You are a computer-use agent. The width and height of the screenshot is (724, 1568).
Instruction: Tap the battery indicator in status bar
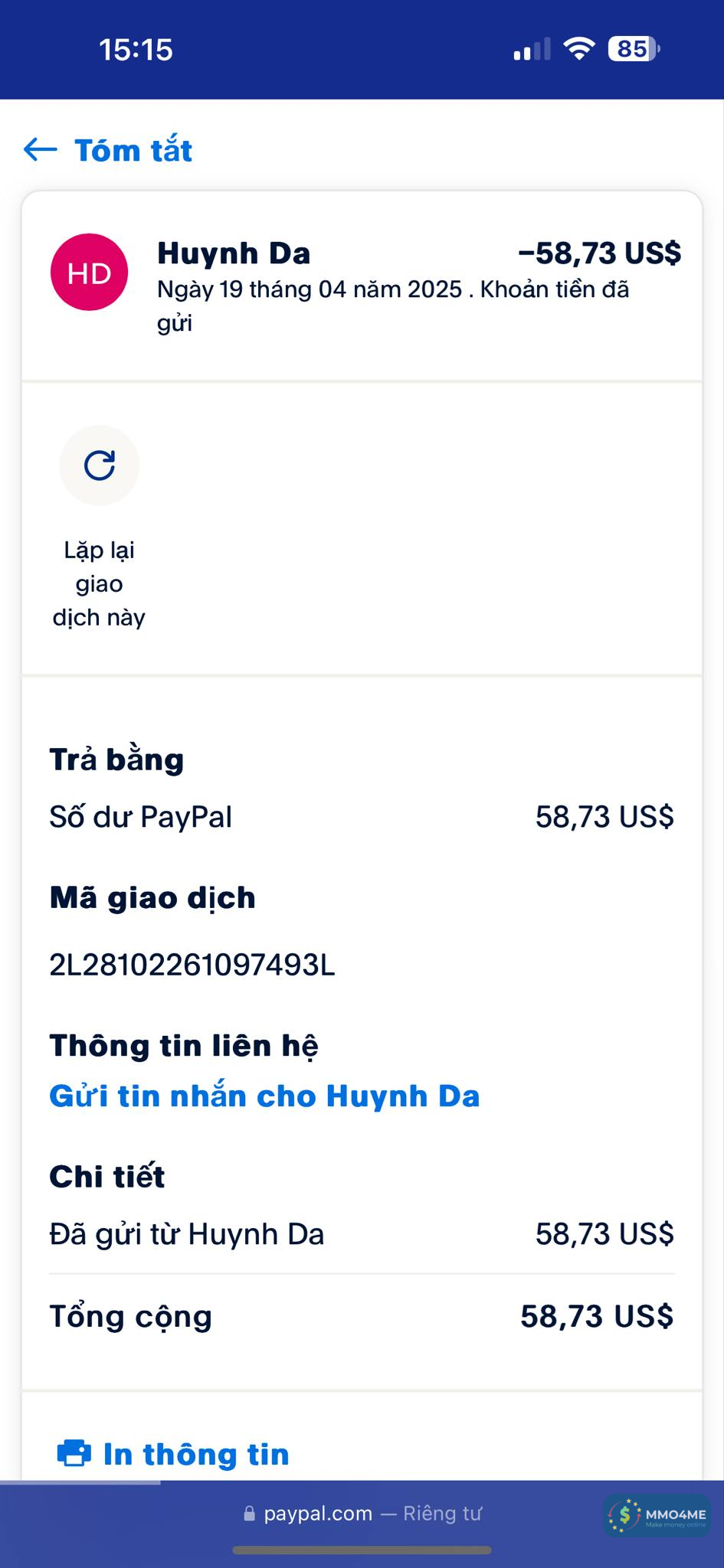click(x=634, y=50)
